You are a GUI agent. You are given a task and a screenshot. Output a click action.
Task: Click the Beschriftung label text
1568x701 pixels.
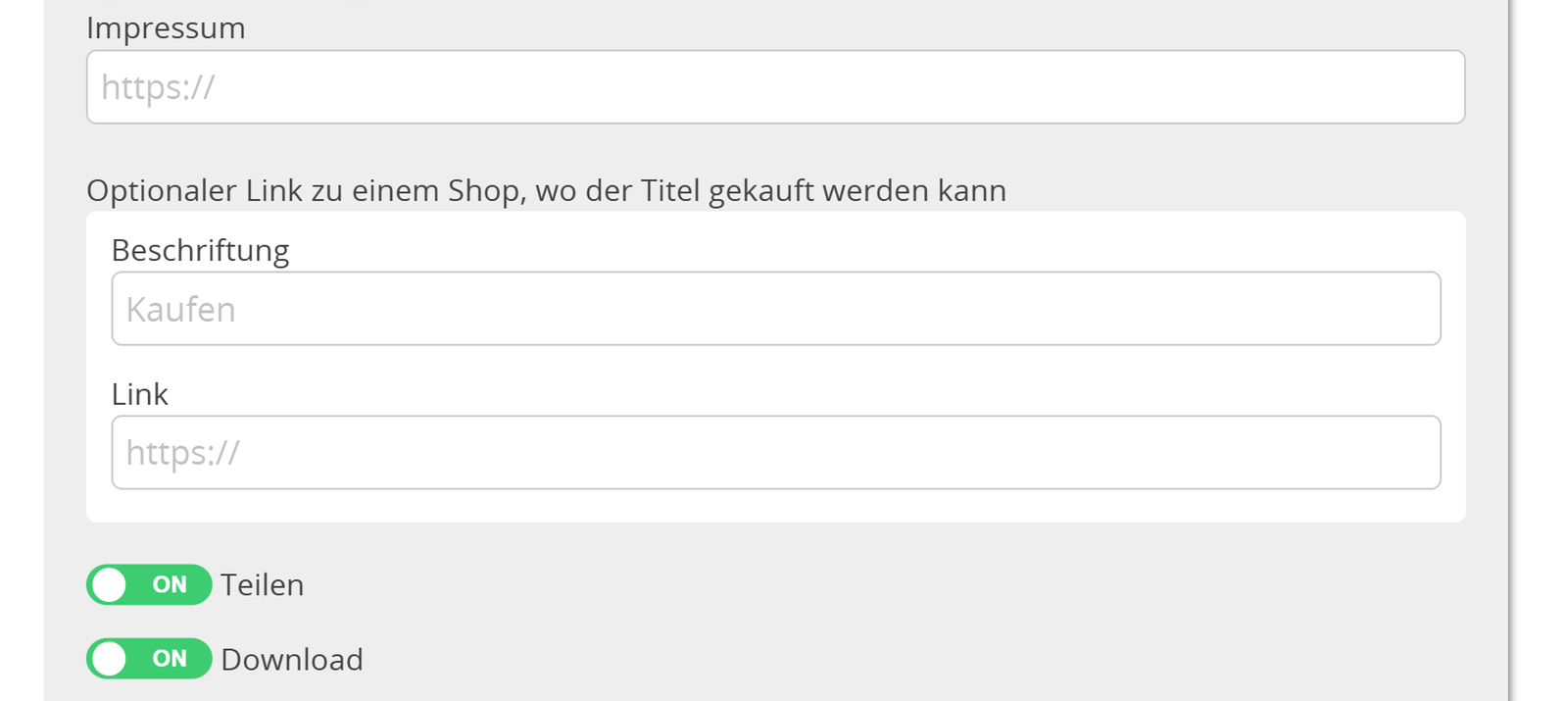[200, 250]
